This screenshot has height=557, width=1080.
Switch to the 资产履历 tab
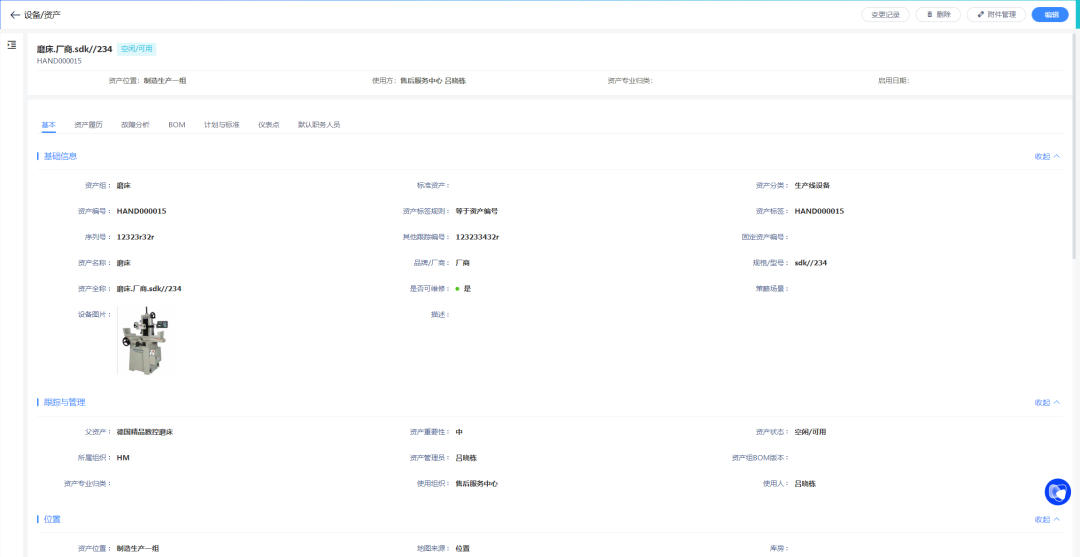(88, 125)
